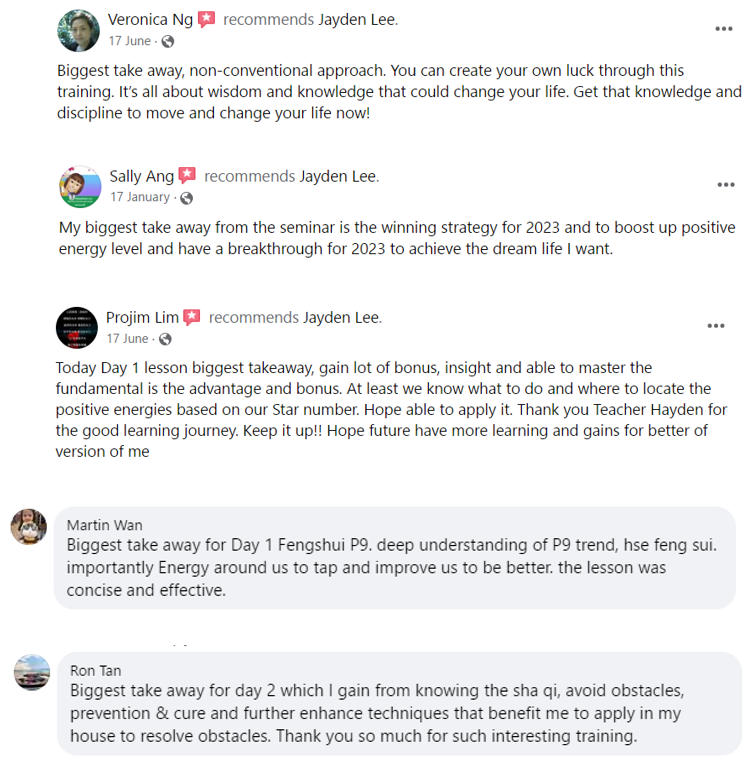Click the globe icon under Projim Lim
The image size is (754, 770).
(165, 340)
